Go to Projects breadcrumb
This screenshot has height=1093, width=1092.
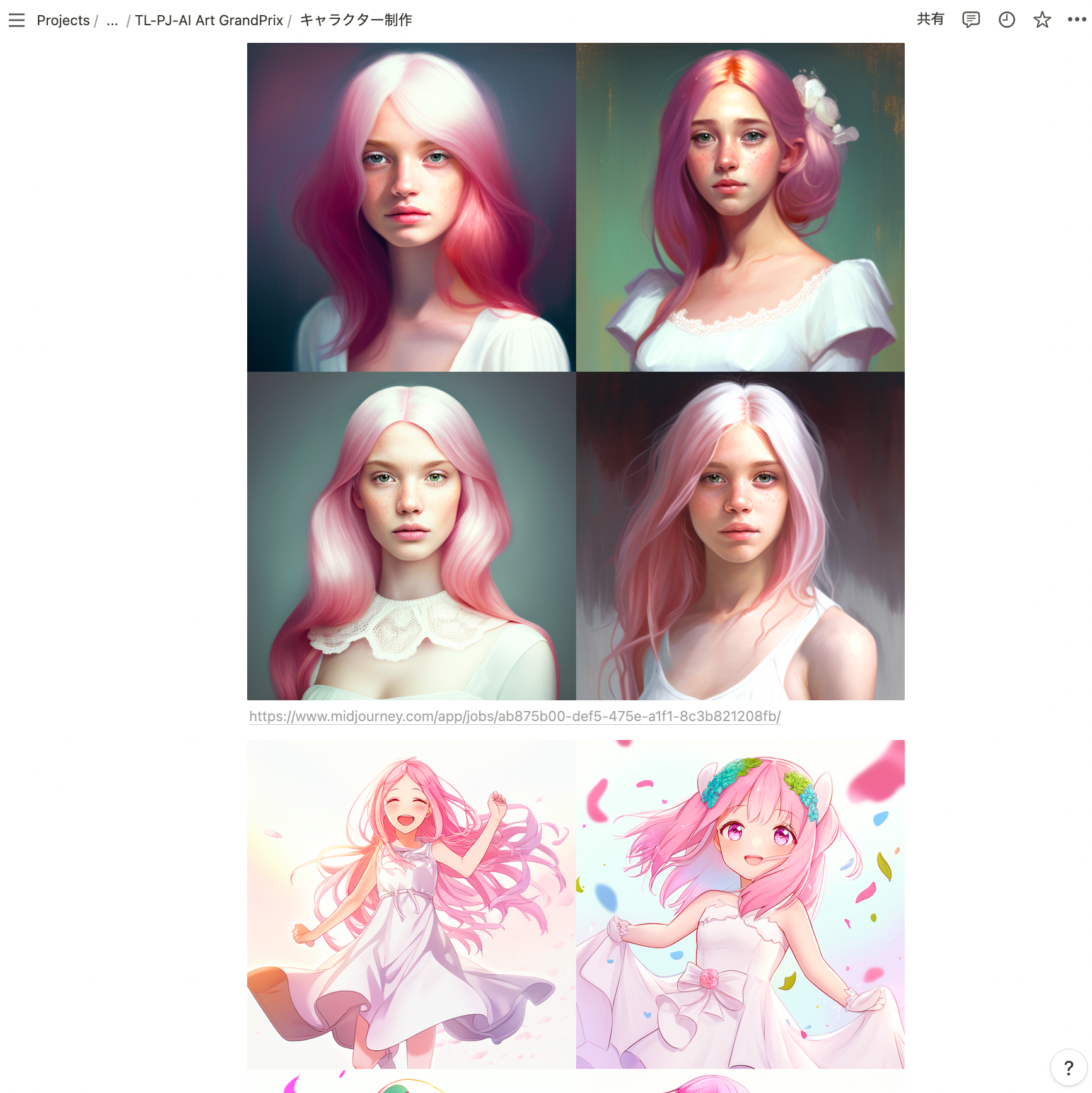[x=63, y=20]
